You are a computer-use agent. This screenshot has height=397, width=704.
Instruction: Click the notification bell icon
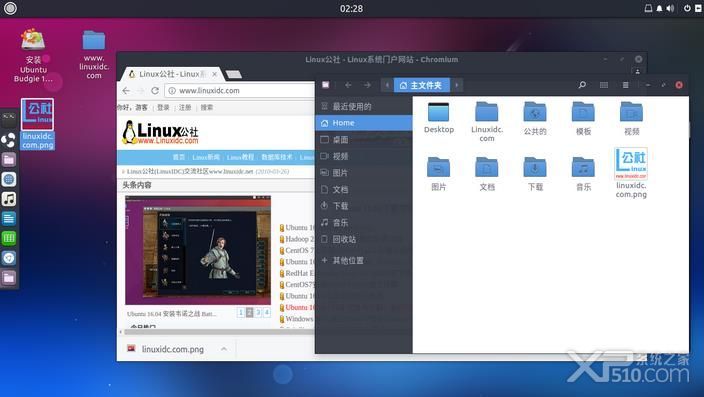659,8
